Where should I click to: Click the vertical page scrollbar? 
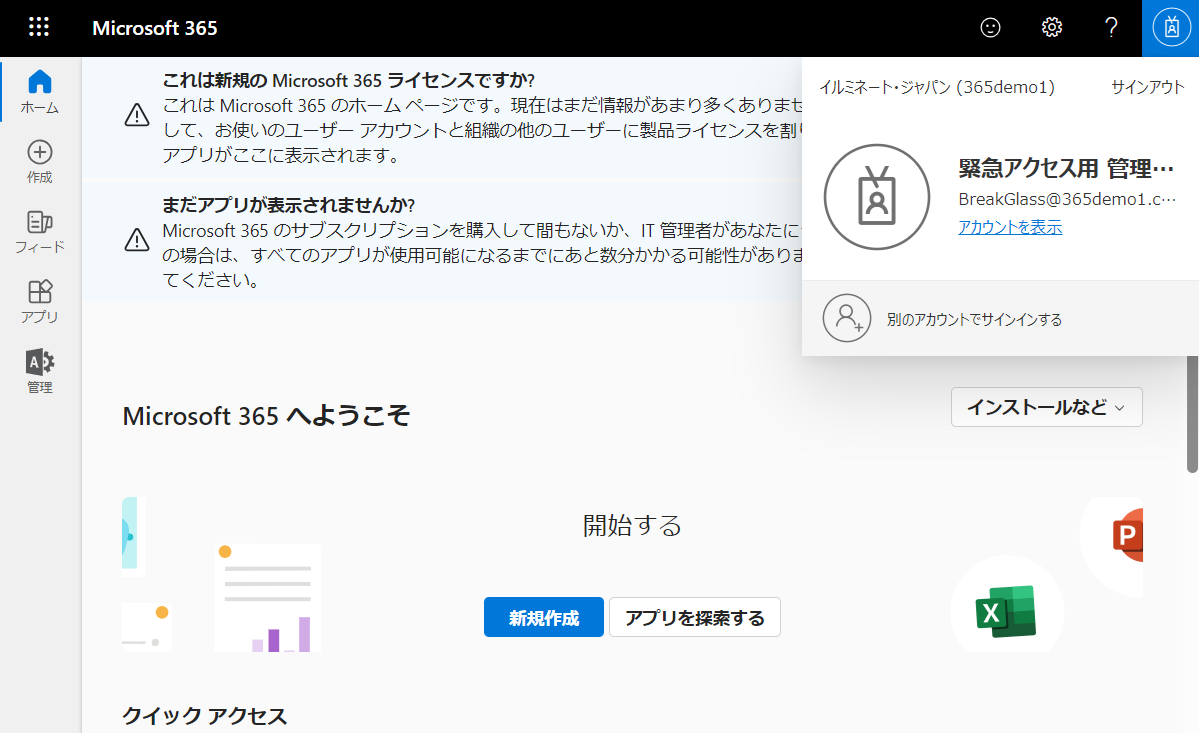pos(1192,414)
